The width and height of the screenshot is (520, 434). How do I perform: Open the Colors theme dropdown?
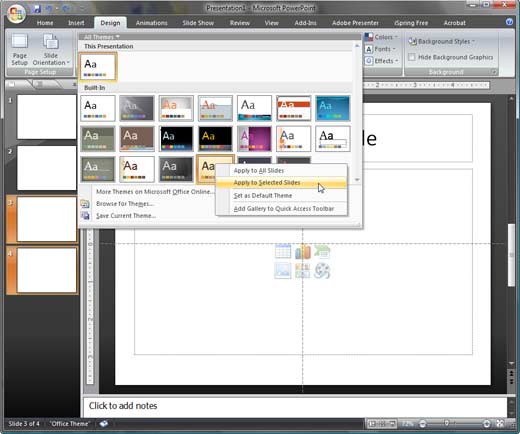[x=382, y=37]
